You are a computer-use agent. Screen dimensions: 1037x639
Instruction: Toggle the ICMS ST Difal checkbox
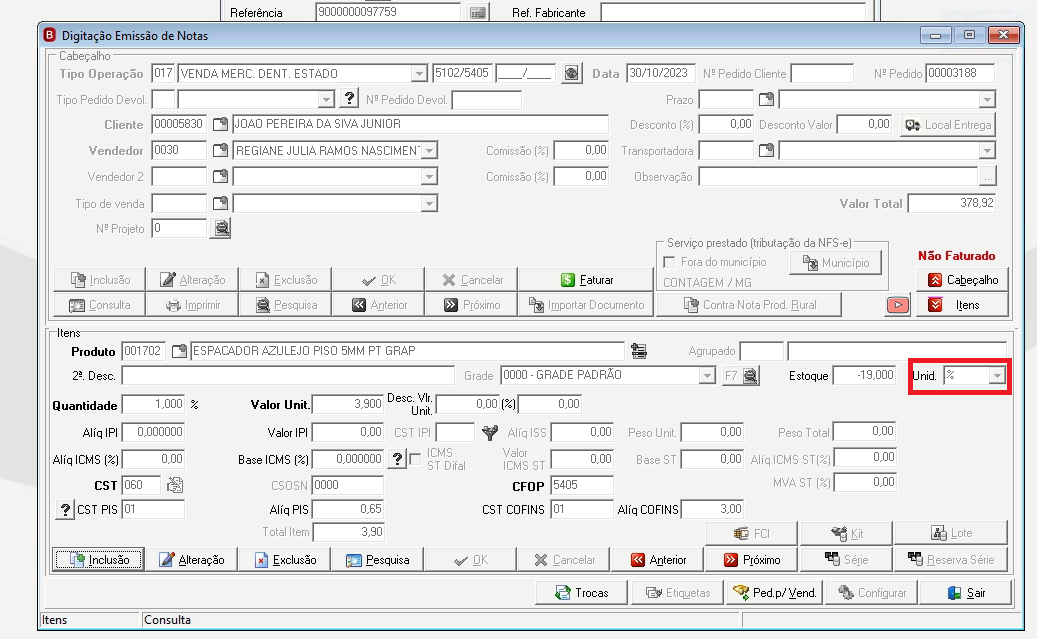415,459
